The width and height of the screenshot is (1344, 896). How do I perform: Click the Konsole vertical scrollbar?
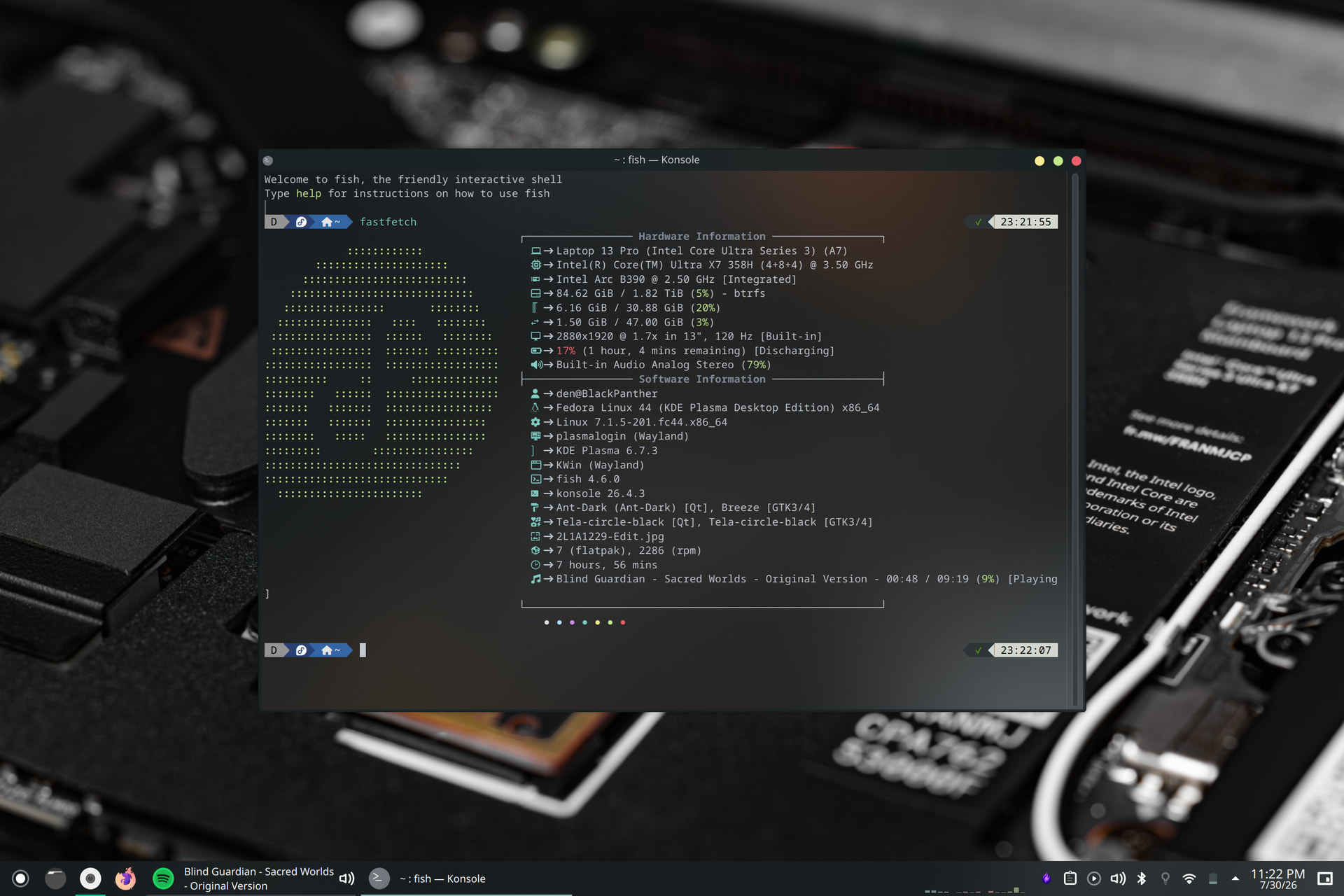1075,440
